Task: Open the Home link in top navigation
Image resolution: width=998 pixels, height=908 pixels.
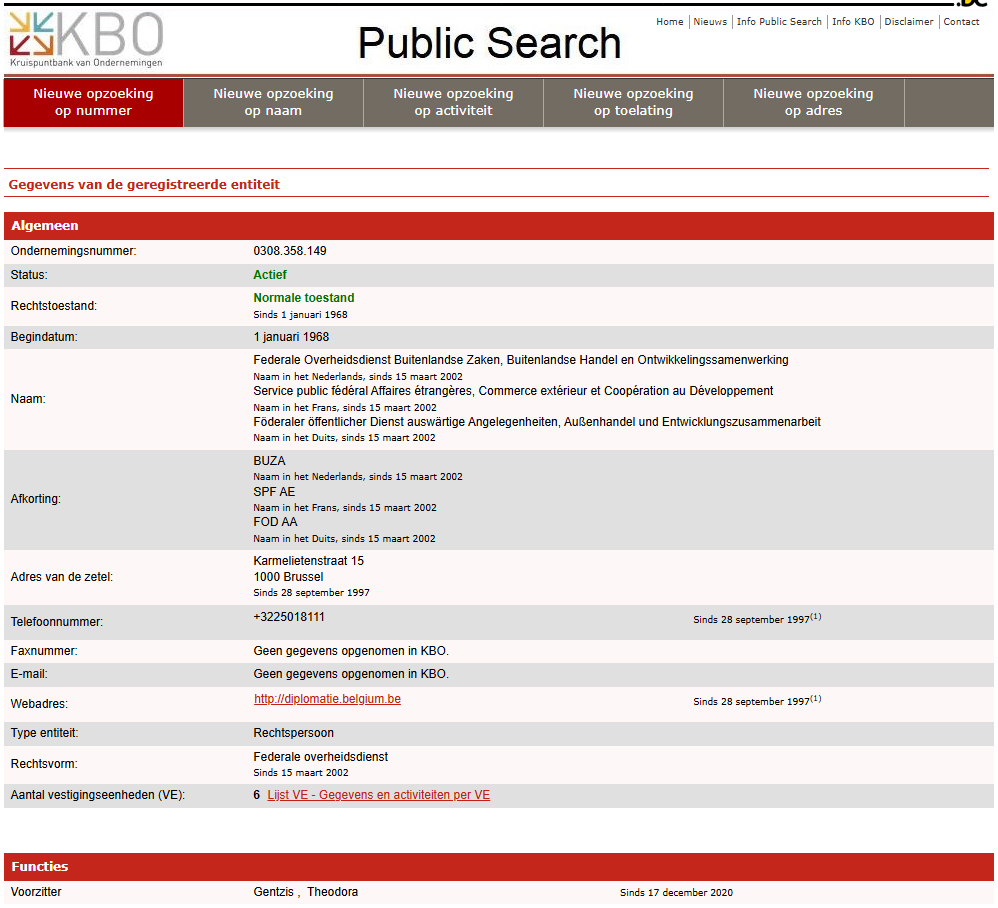Action: tap(669, 22)
